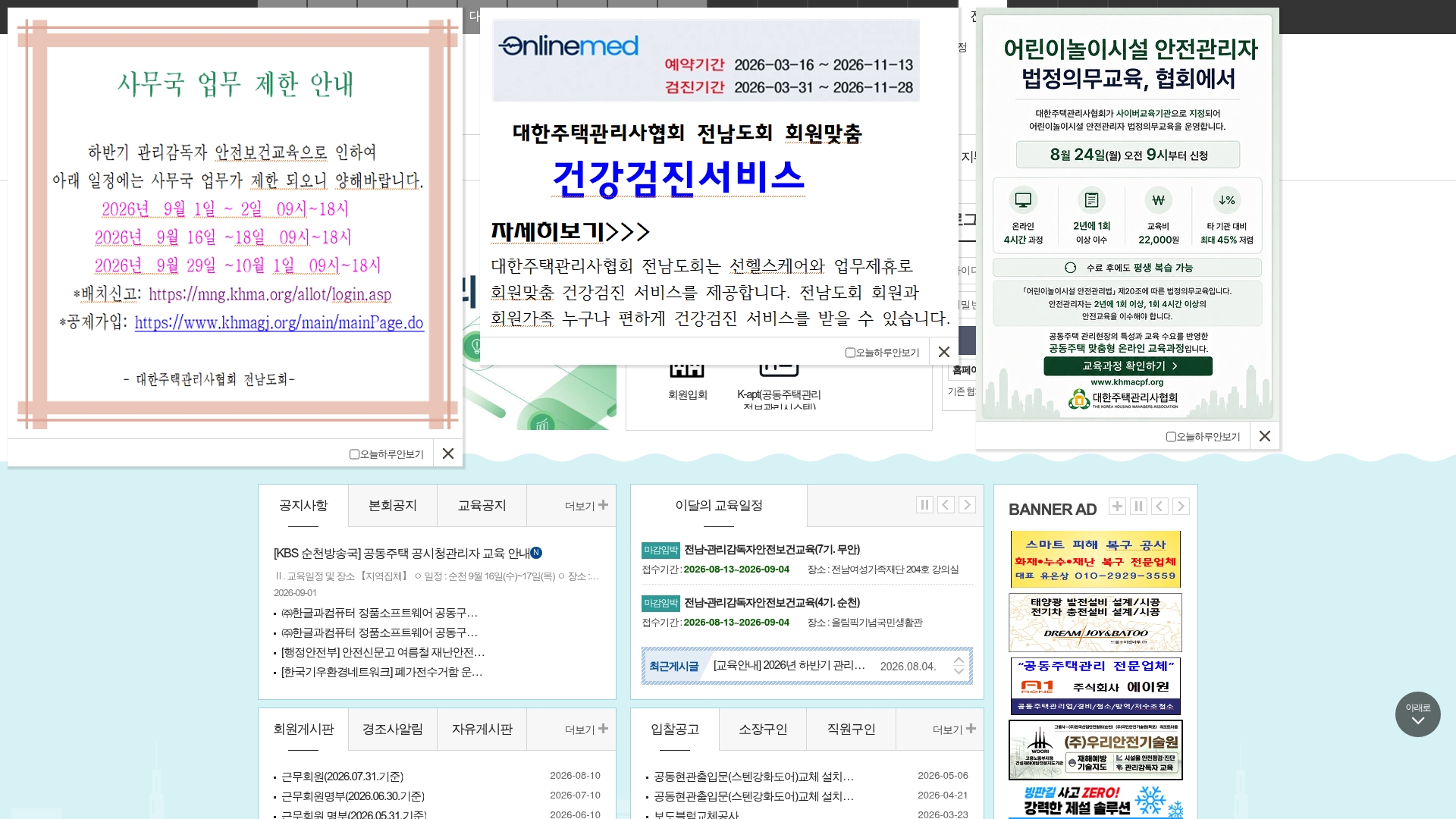The width and height of the screenshot is (1456, 819).
Task: Open the 자세히보기>>> link
Action: click(570, 231)
